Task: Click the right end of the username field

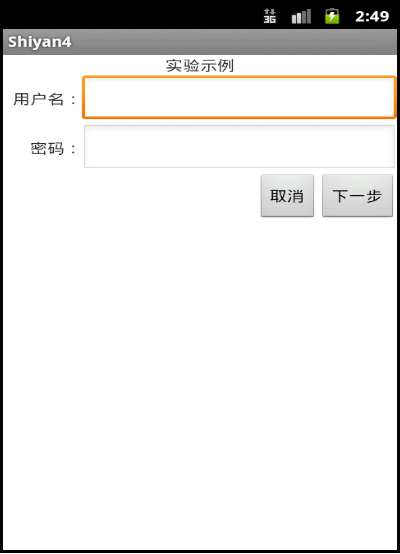Action: (385, 97)
